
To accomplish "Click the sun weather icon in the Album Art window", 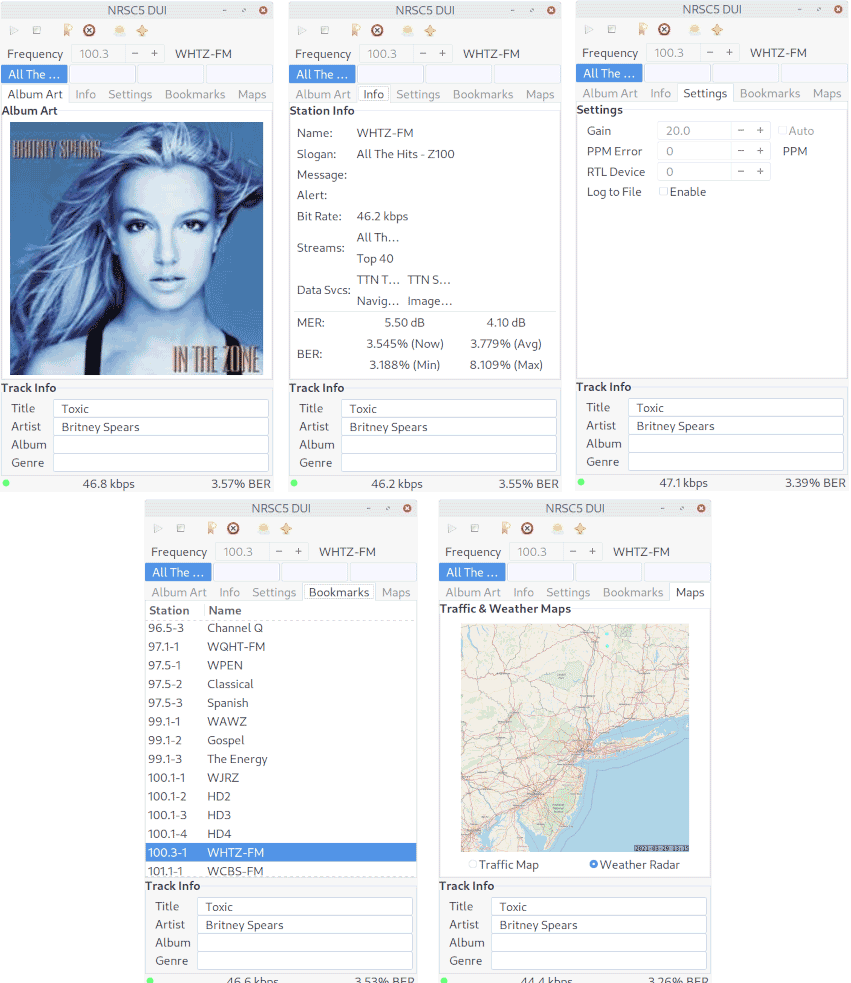I will click(x=119, y=30).
